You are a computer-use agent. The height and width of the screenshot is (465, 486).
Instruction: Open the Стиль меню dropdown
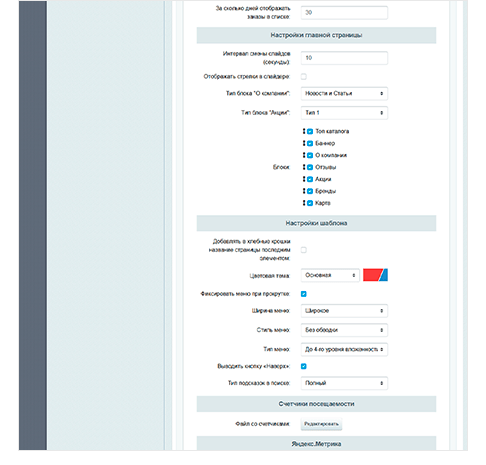[344, 330]
